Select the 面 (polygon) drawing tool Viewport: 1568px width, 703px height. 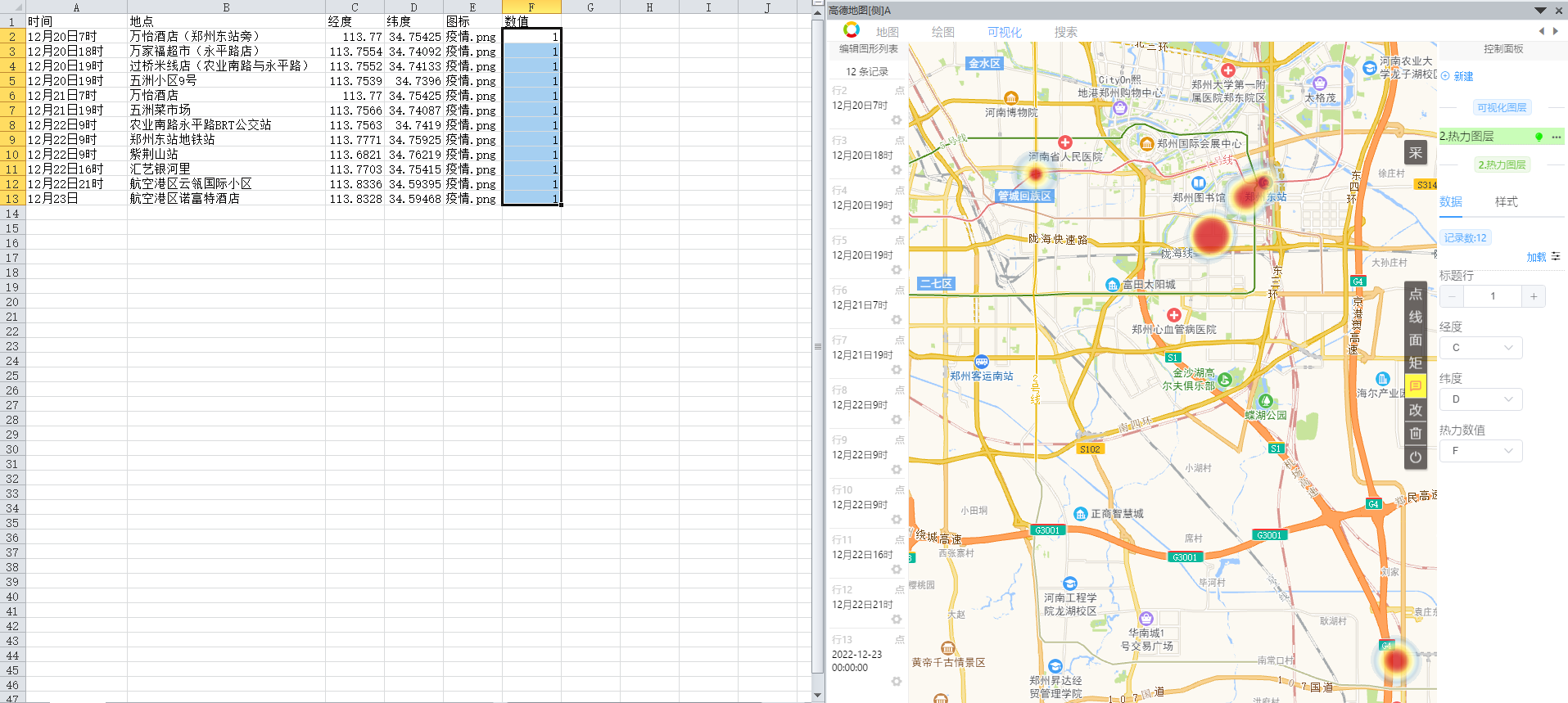(1416, 340)
